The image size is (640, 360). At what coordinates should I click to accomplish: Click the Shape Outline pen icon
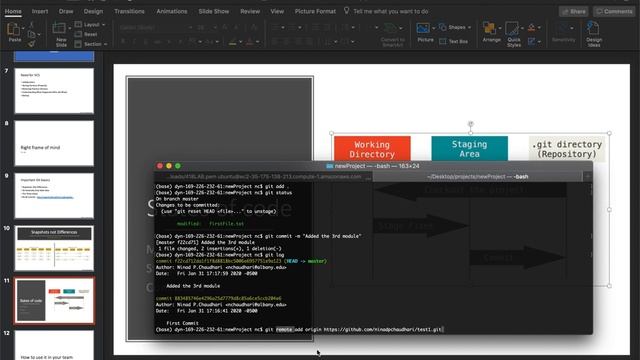click(x=531, y=41)
